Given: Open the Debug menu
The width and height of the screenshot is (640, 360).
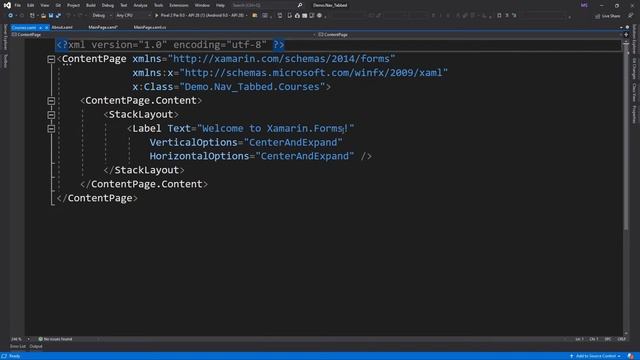Looking at the screenshot, I should point(108,5).
